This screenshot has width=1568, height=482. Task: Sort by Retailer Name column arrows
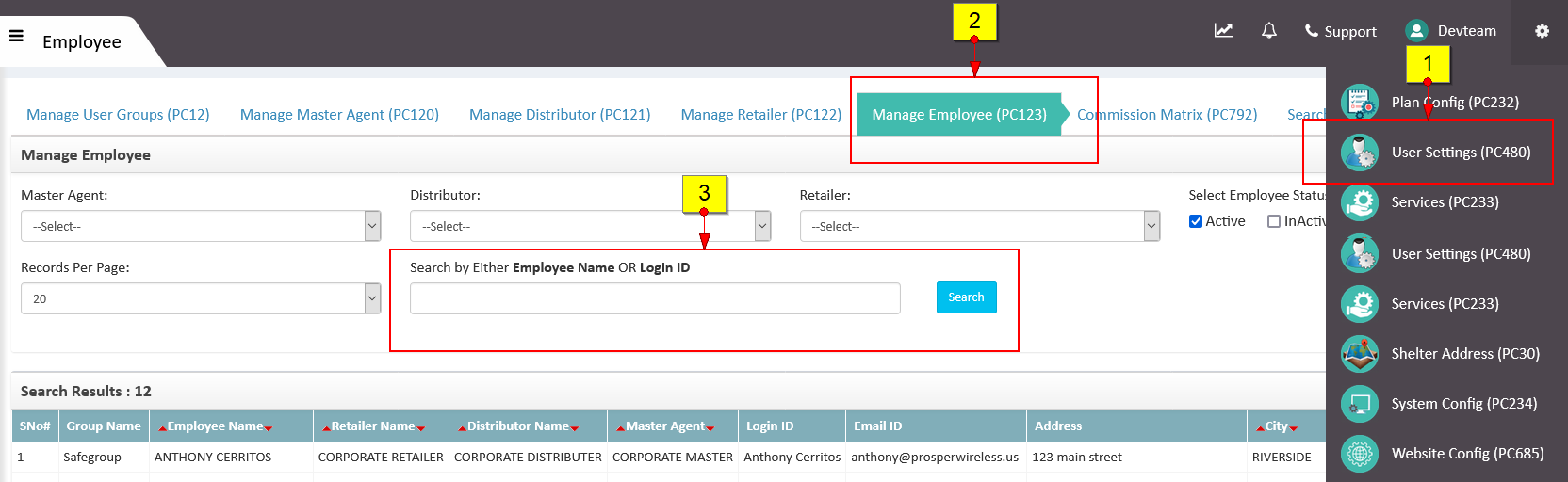tap(373, 426)
